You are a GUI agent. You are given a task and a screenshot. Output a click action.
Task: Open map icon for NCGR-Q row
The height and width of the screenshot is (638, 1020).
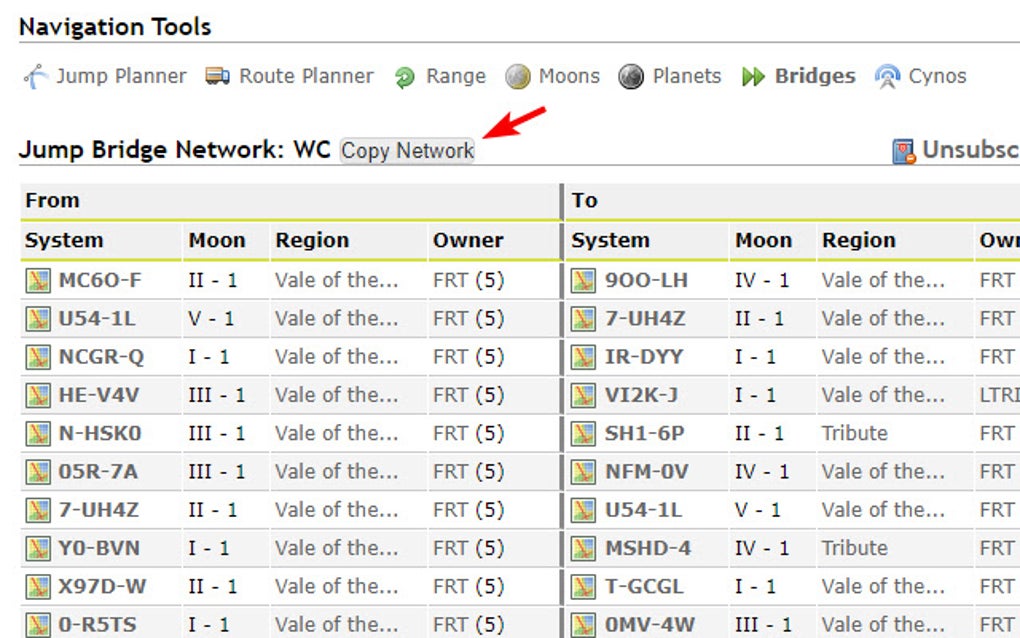click(38, 358)
